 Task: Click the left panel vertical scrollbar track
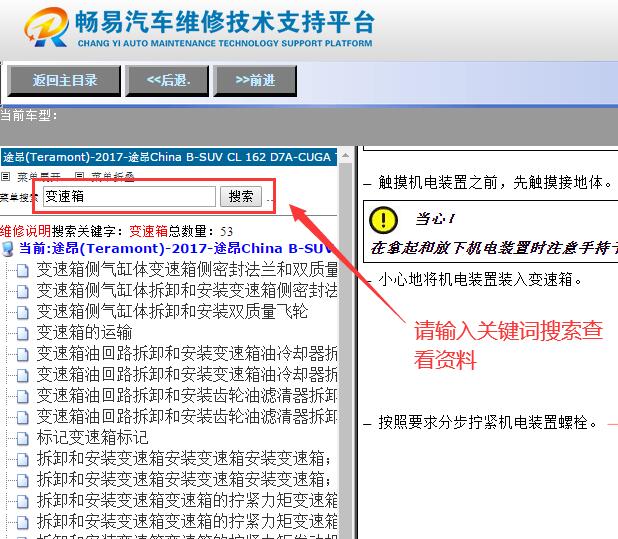(346, 351)
